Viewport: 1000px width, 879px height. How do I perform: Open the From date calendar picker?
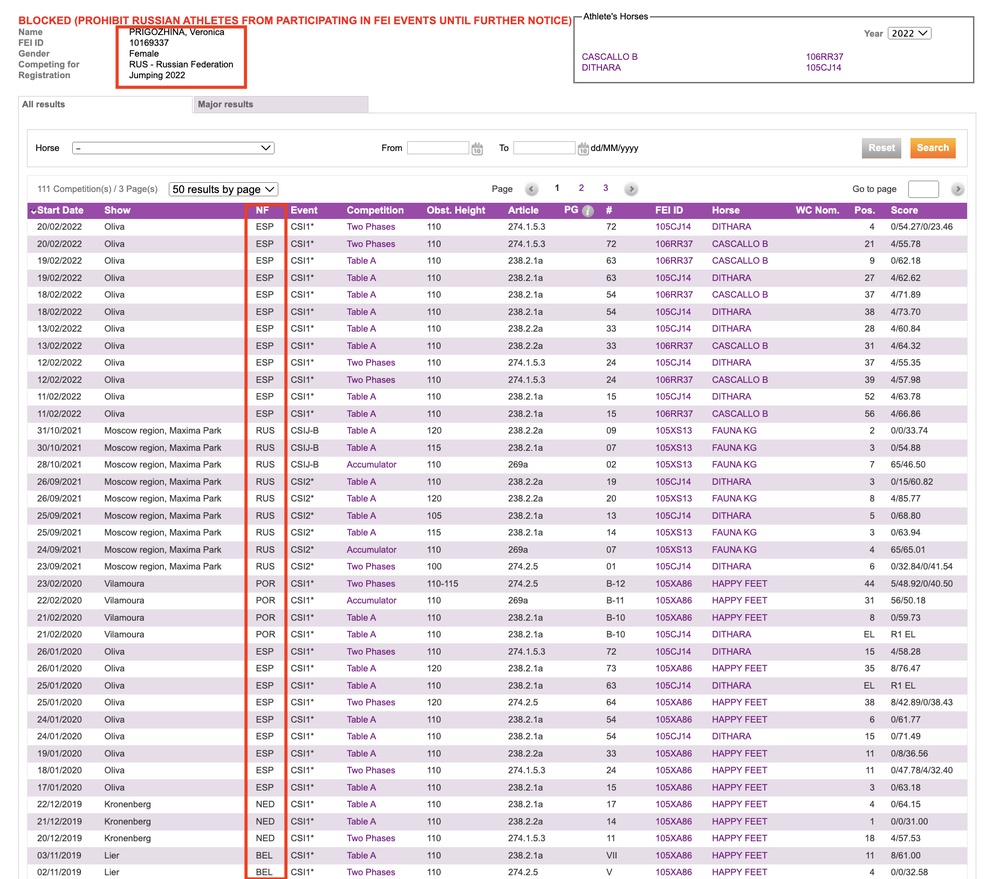[x=477, y=149]
